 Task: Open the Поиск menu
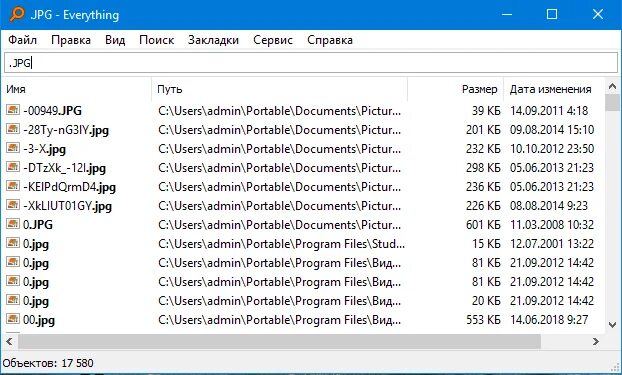(156, 40)
